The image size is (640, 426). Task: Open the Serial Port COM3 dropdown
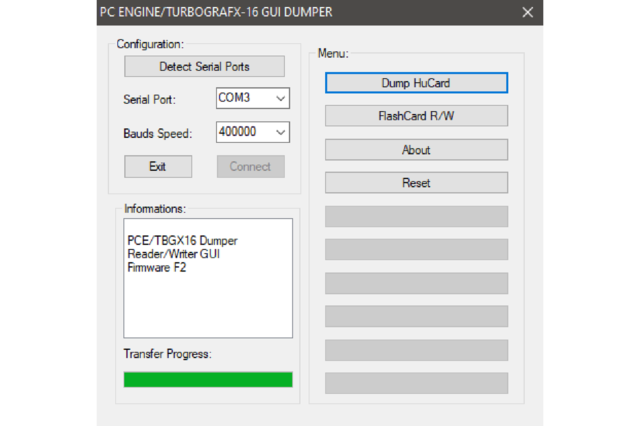(253, 98)
